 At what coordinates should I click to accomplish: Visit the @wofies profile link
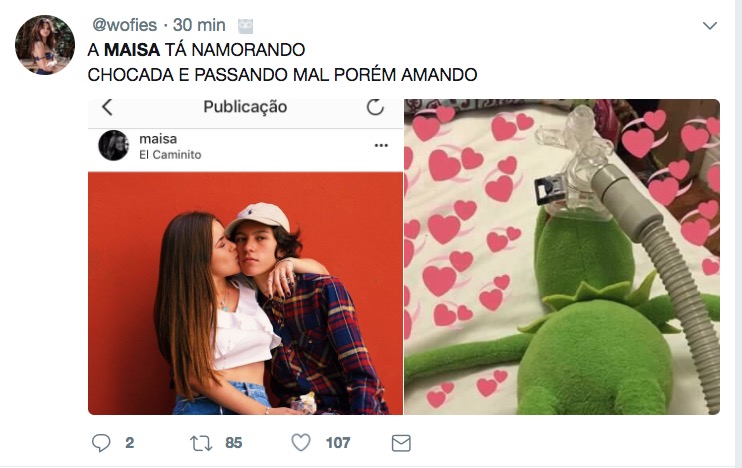click(124, 25)
